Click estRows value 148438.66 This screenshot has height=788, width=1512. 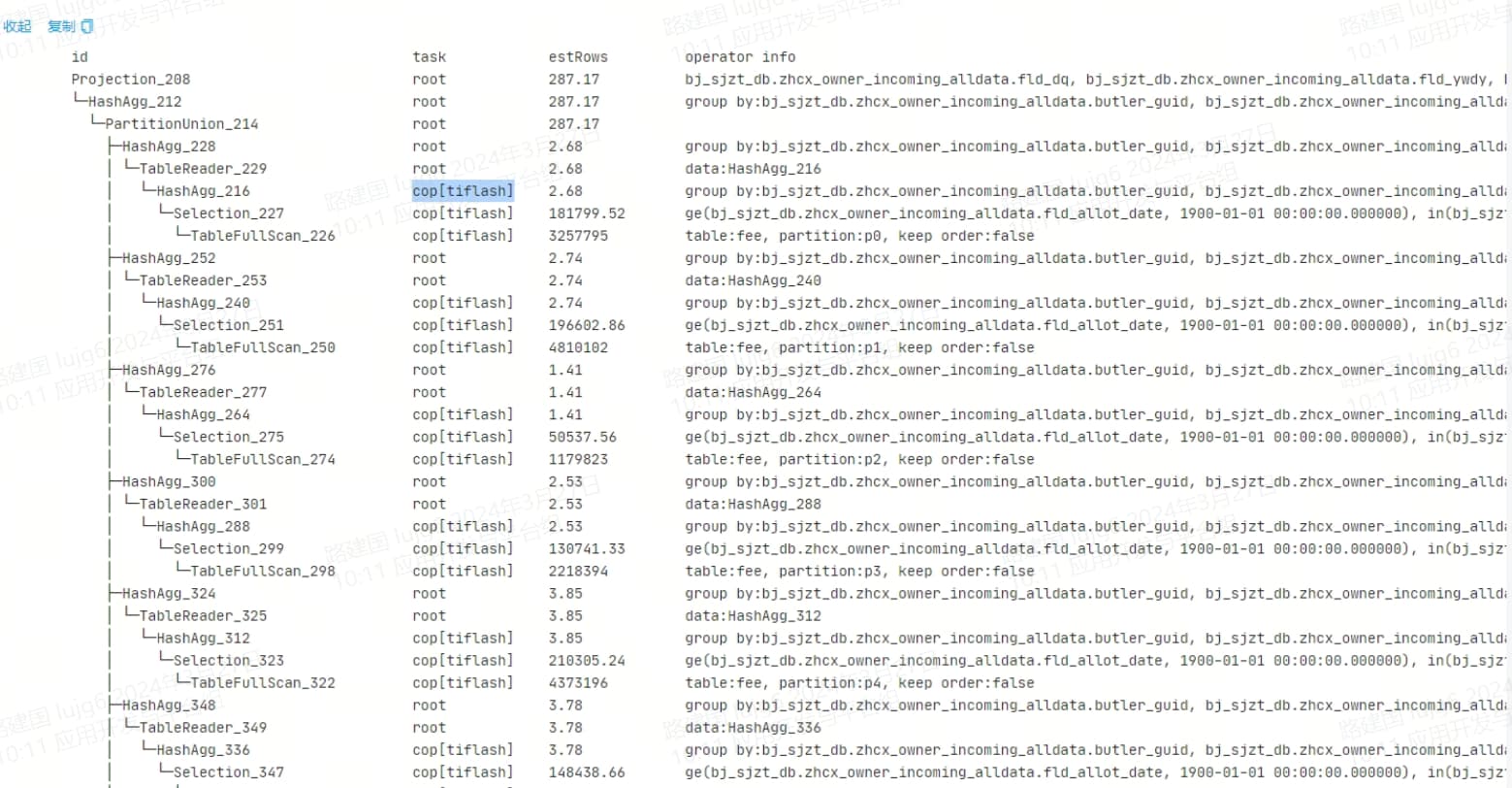(587, 772)
